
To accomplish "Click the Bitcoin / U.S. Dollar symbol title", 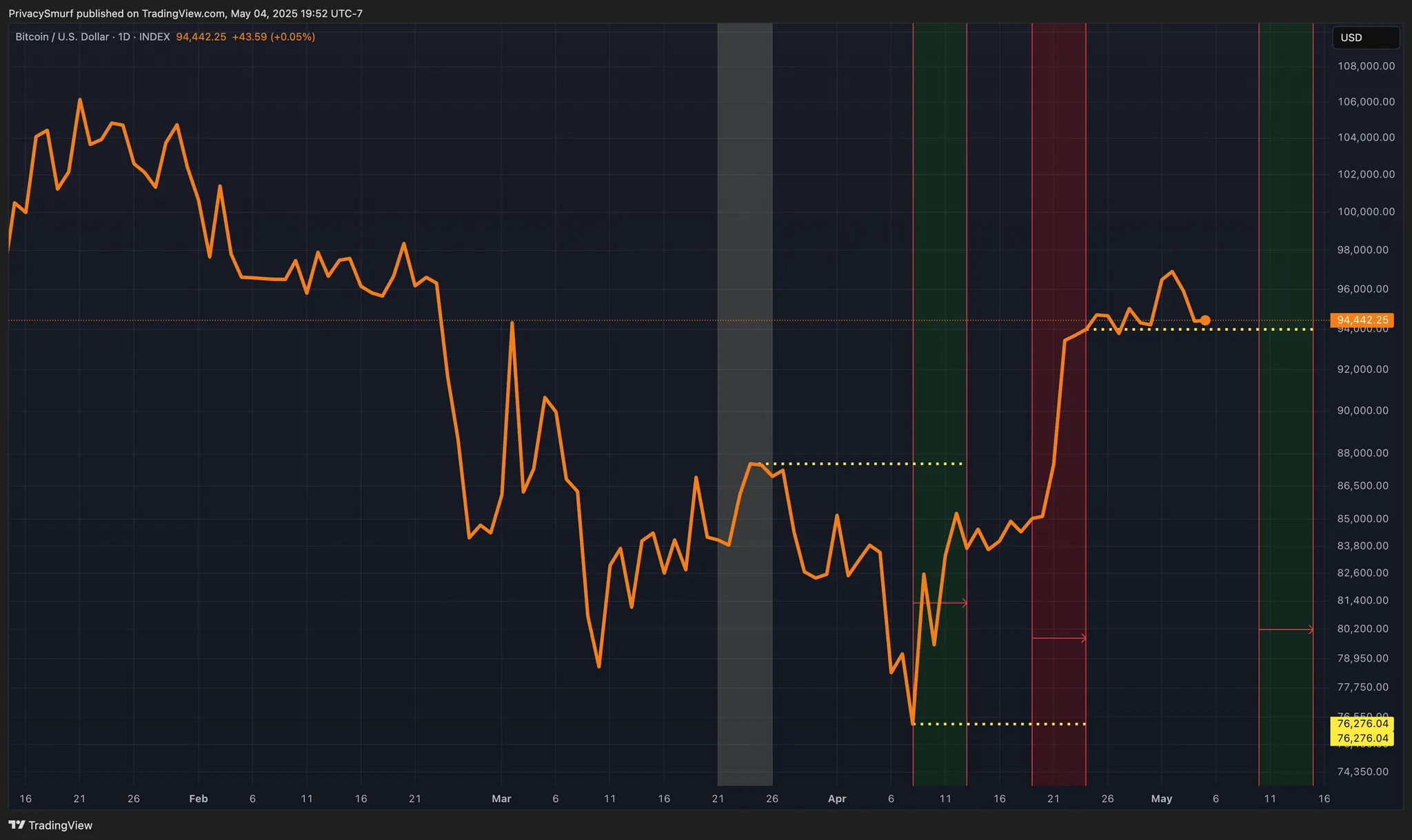I will (62, 37).
